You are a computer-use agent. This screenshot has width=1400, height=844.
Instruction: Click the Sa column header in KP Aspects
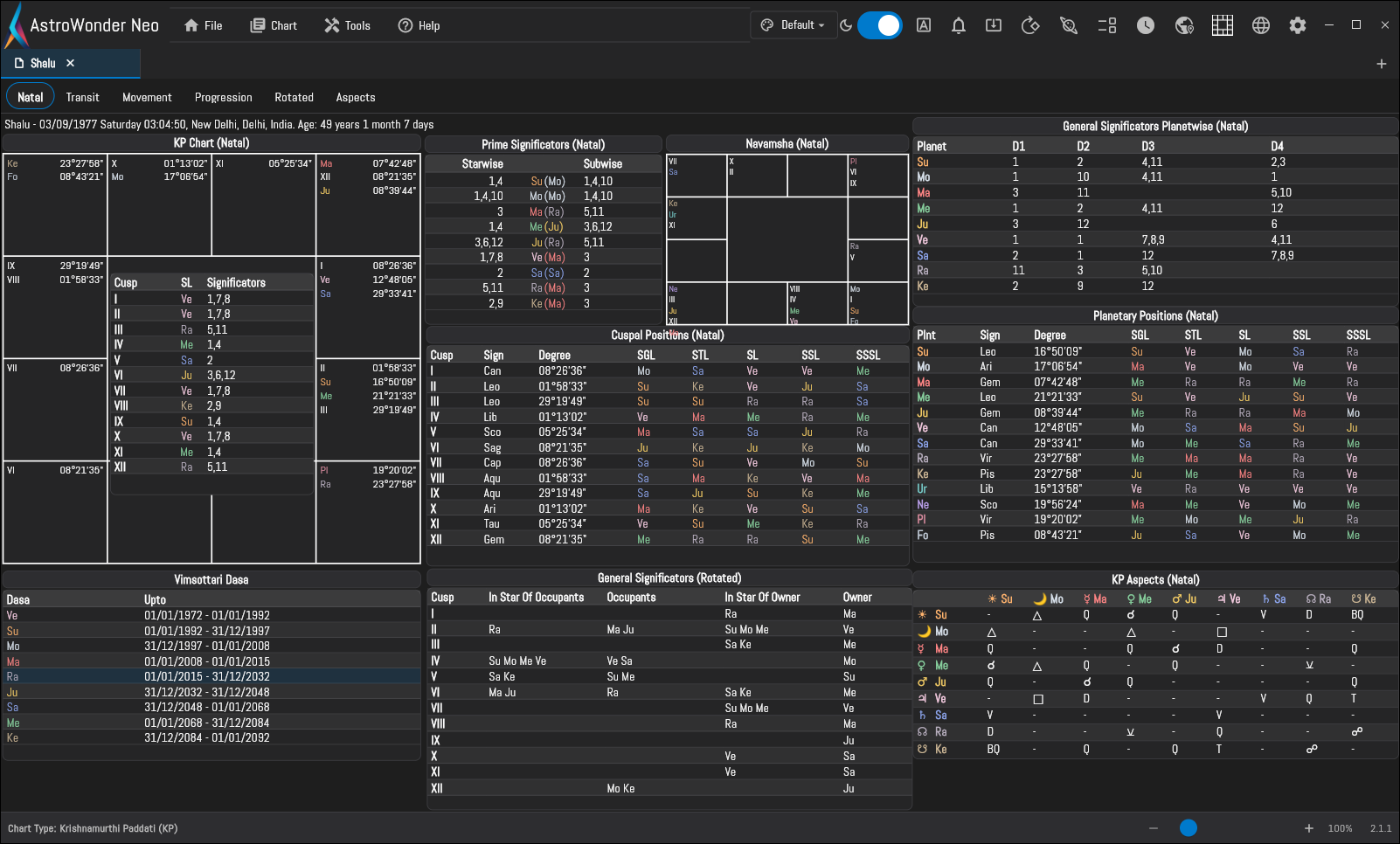pos(1274,598)
